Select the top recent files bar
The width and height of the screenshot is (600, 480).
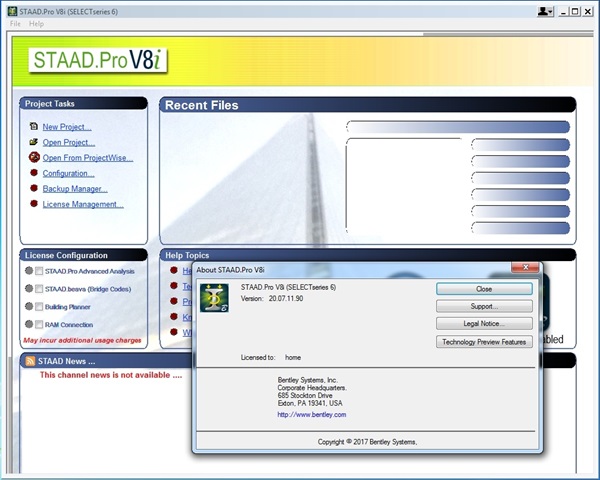coord(458,127)
